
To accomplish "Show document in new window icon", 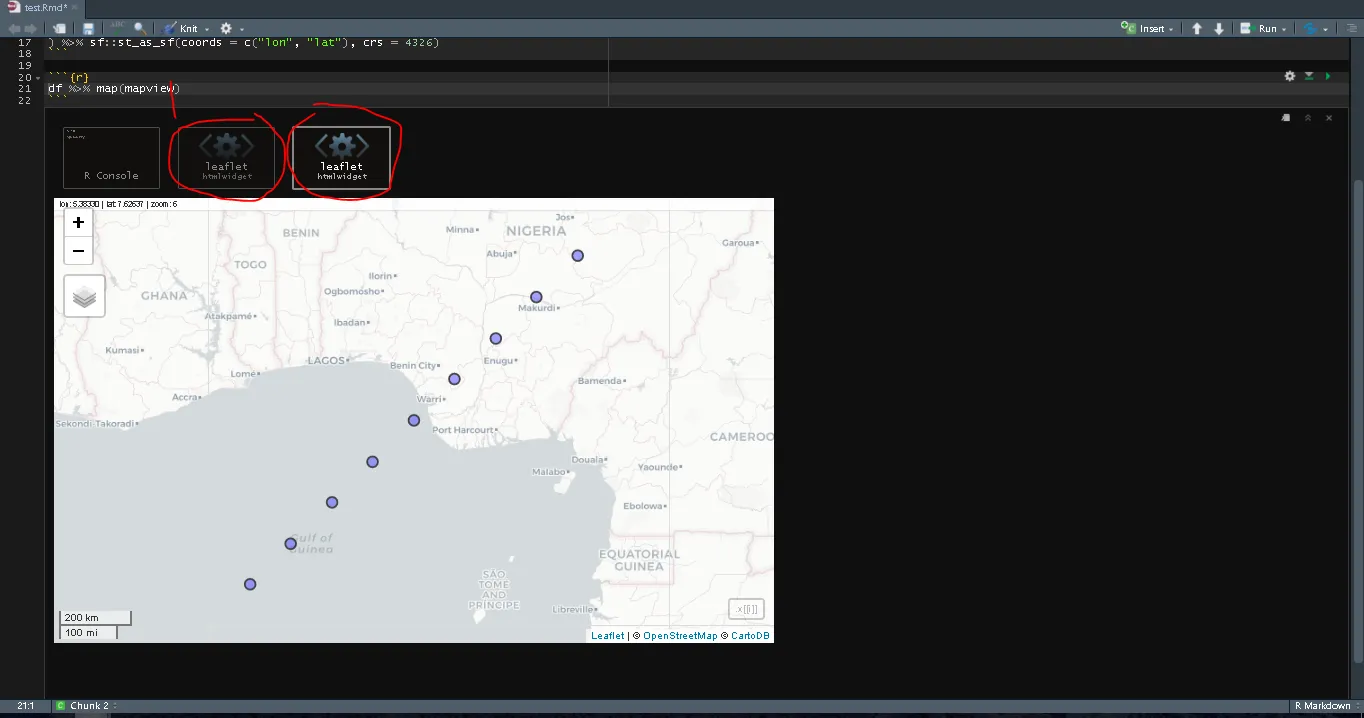I will pos(60,29).
